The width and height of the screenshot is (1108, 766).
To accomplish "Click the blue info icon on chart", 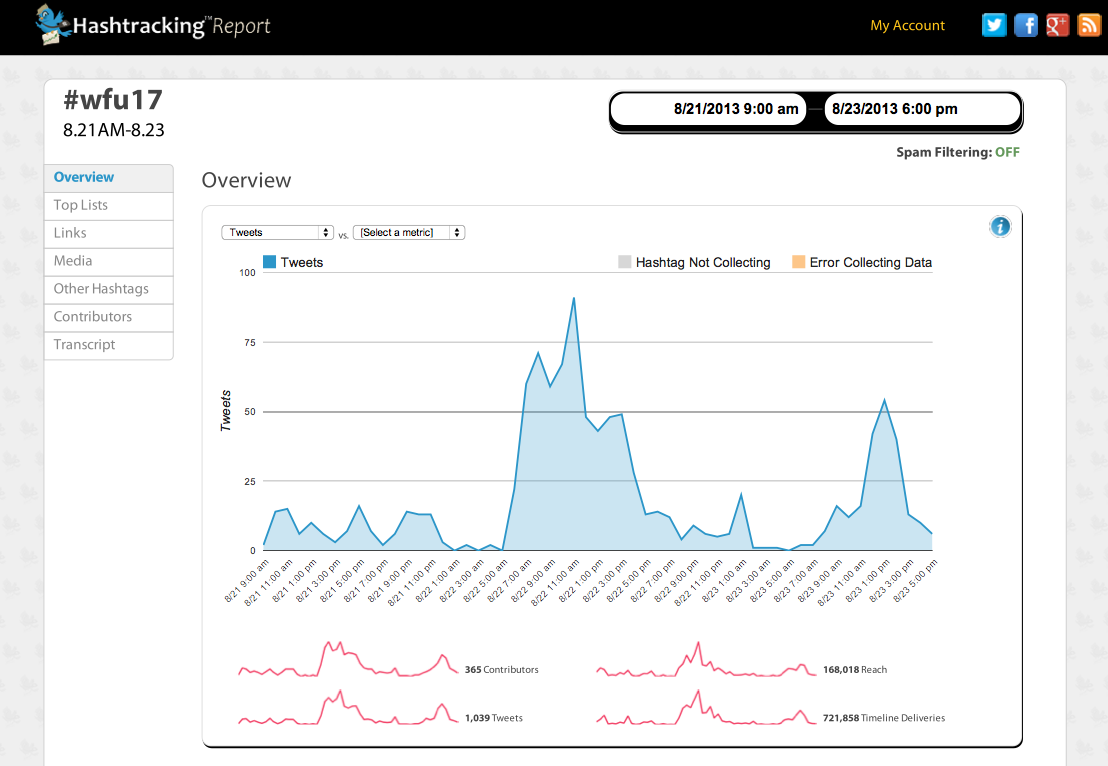I will click(x=1000, y=227).
